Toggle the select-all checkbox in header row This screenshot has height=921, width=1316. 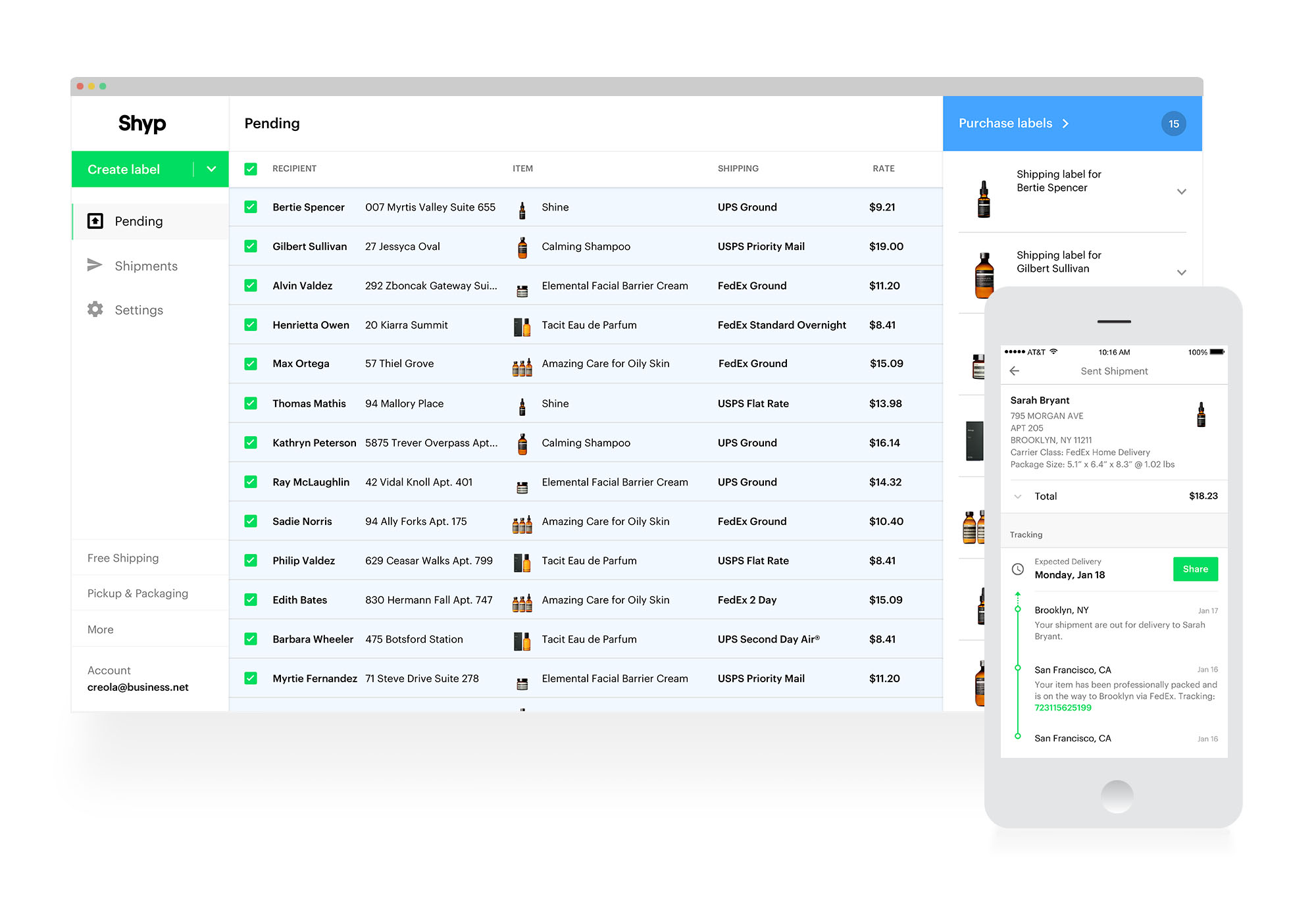pos(251,169)
